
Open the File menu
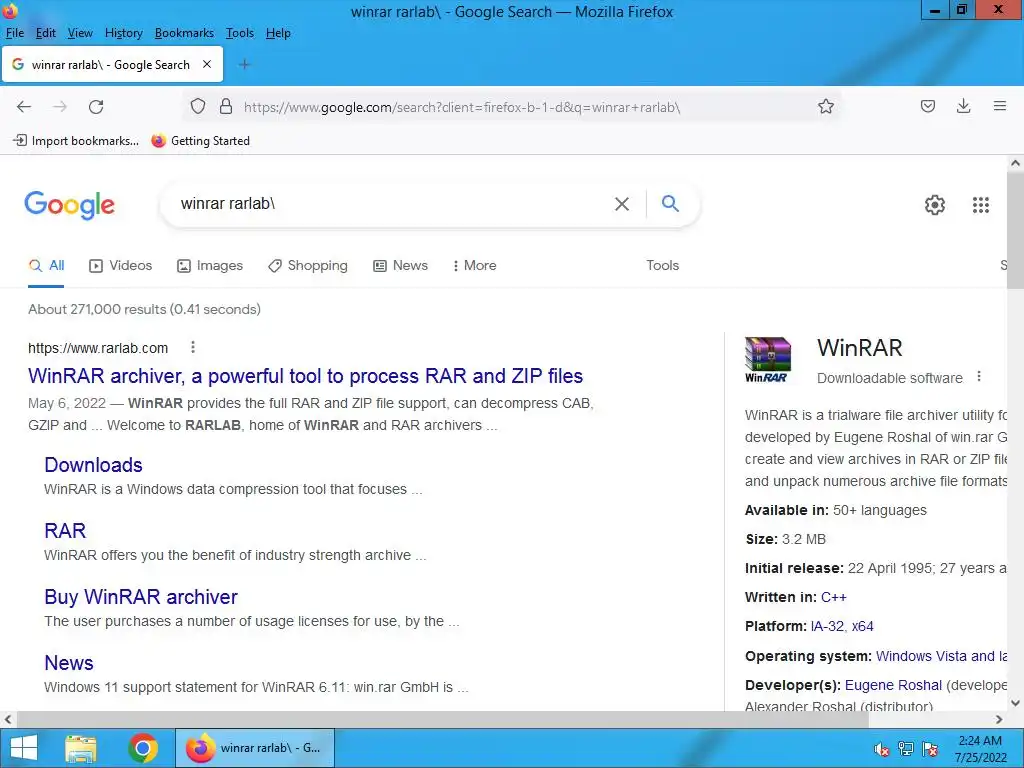pyautogui.click(x=14, y=33)
